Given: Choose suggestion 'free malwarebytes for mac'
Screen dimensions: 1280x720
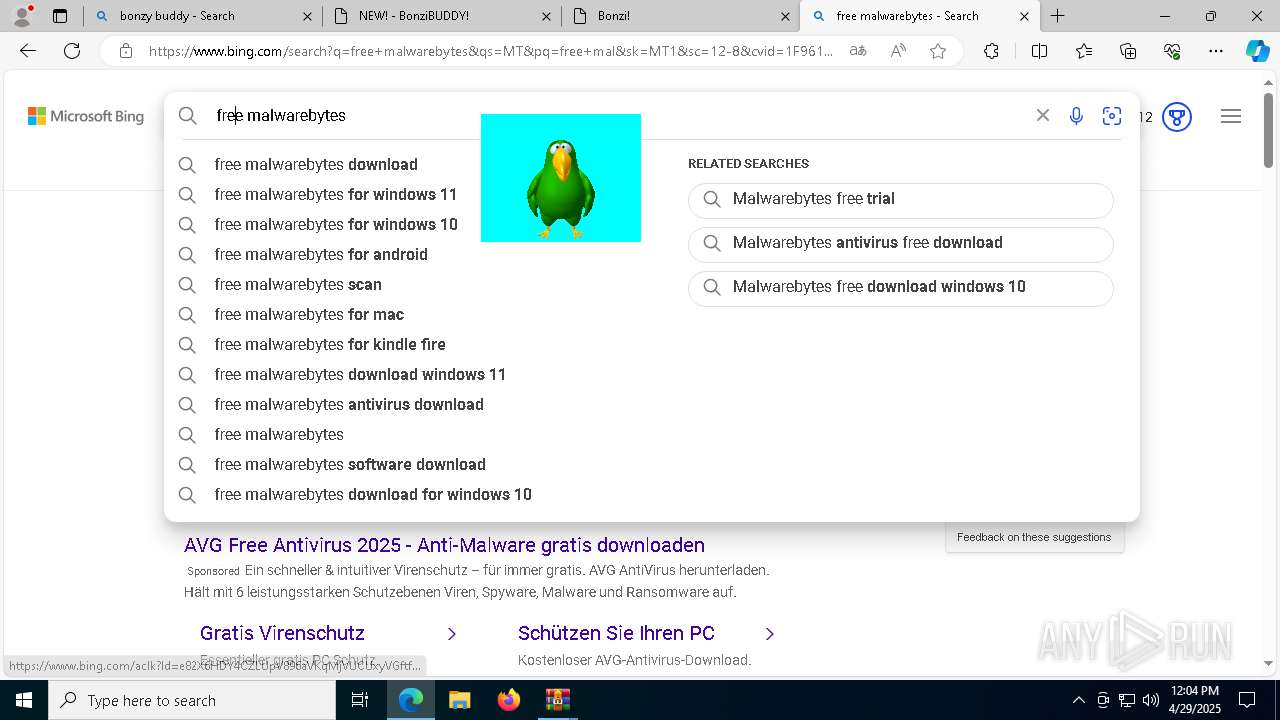Looking at the screenshot, I should click(x=309, y=314).
